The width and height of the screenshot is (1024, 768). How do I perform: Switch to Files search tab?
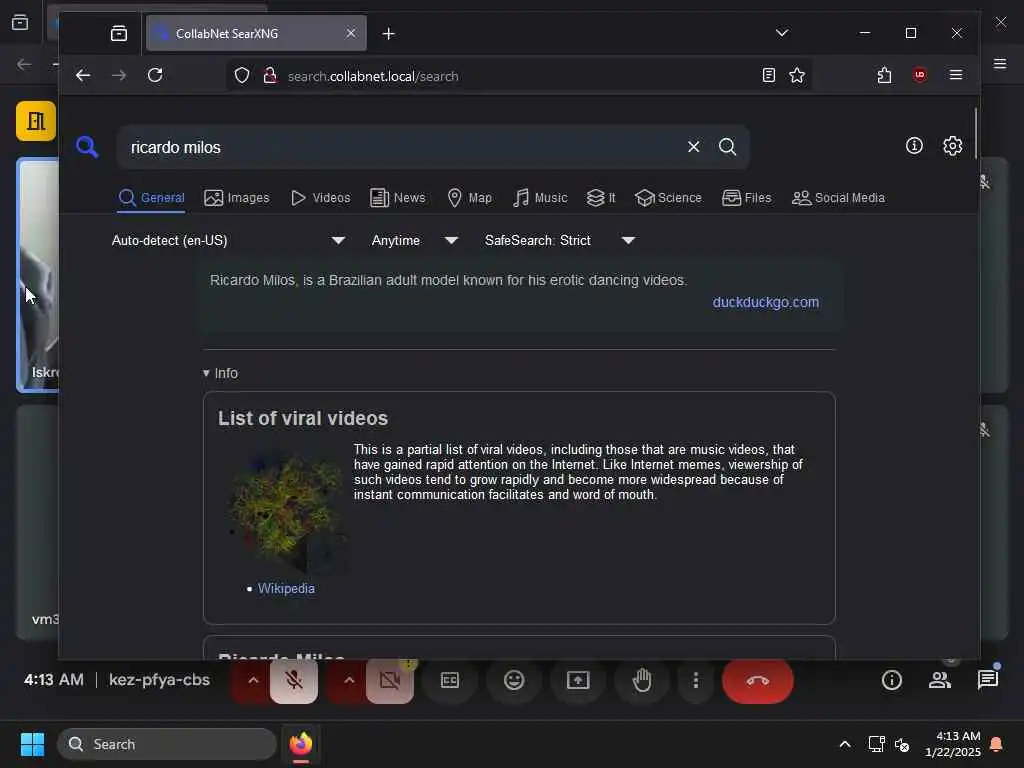[746, 198]
